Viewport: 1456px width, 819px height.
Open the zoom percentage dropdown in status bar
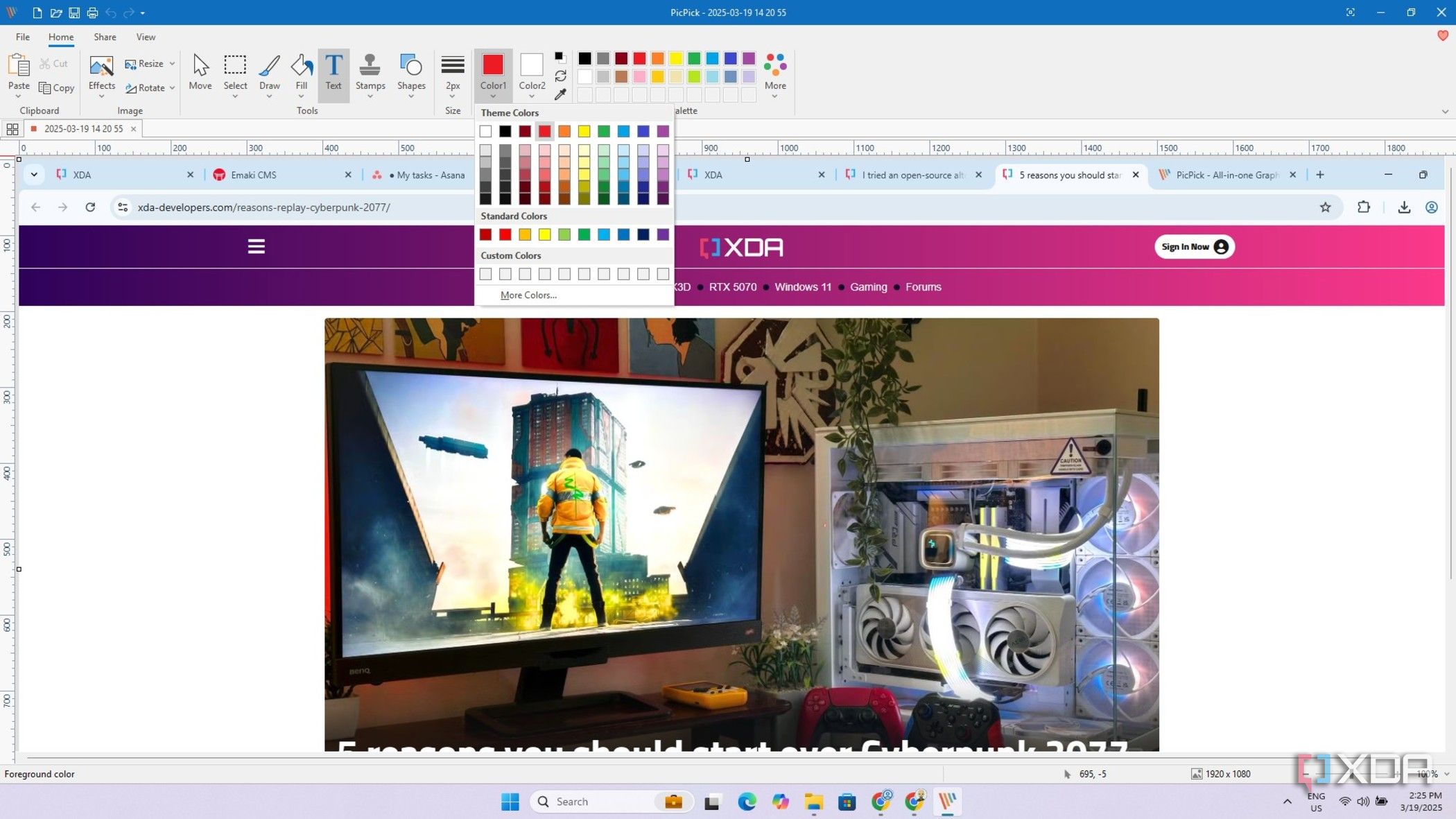[x=1446, y=774]
